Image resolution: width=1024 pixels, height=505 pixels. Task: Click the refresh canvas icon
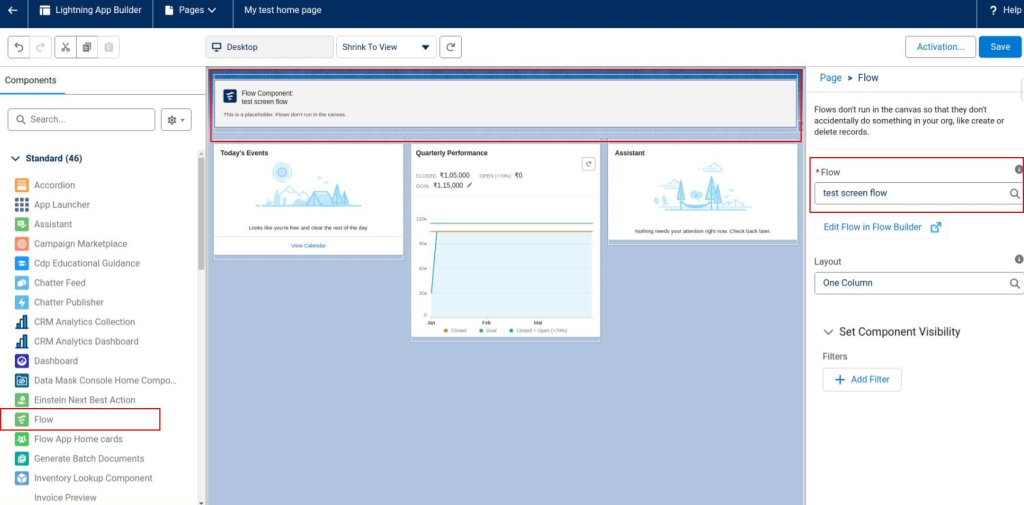click(x=451, y=47)
